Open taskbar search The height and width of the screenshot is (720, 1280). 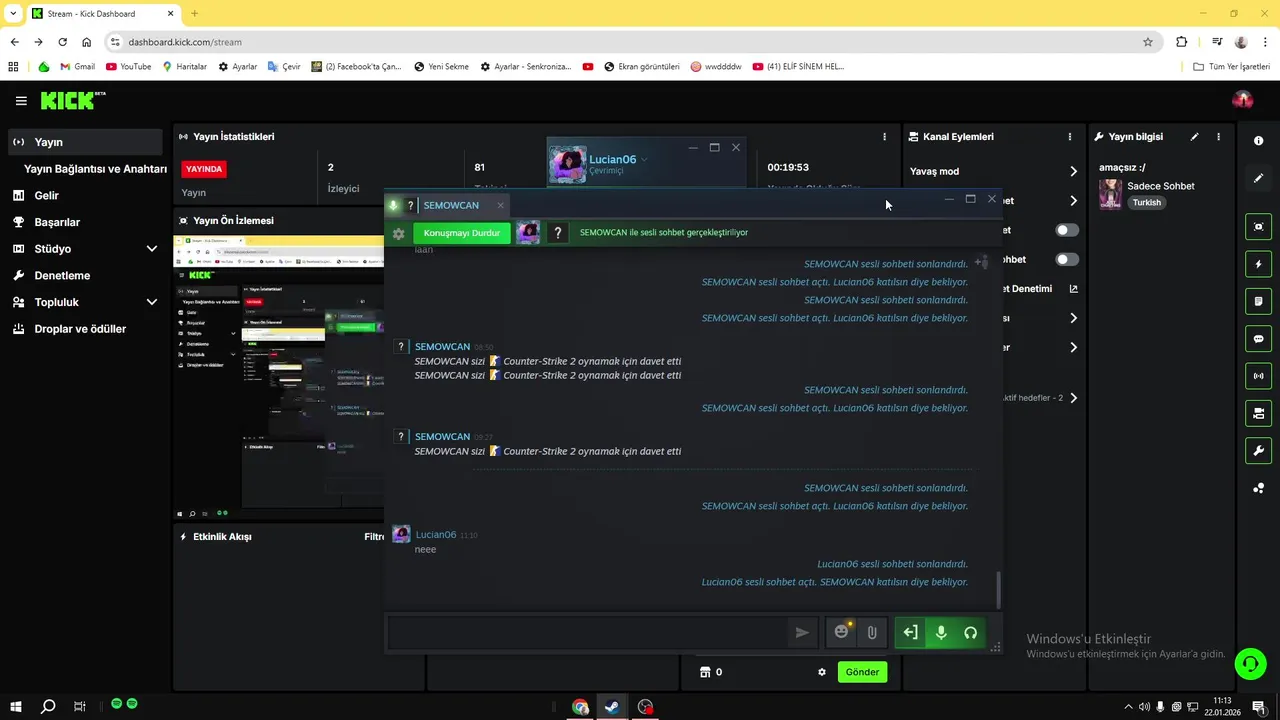(x=48, y=707)
